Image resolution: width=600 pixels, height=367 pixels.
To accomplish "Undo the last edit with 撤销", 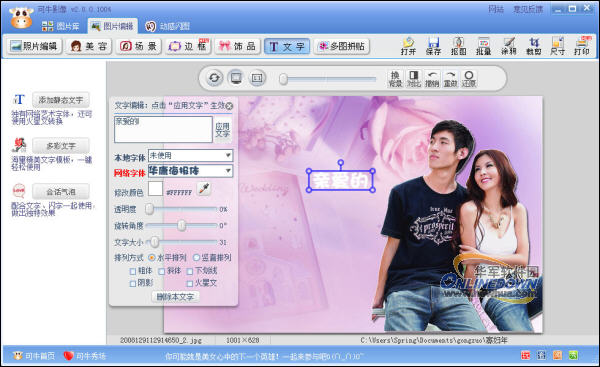I will tap(432, 79).
